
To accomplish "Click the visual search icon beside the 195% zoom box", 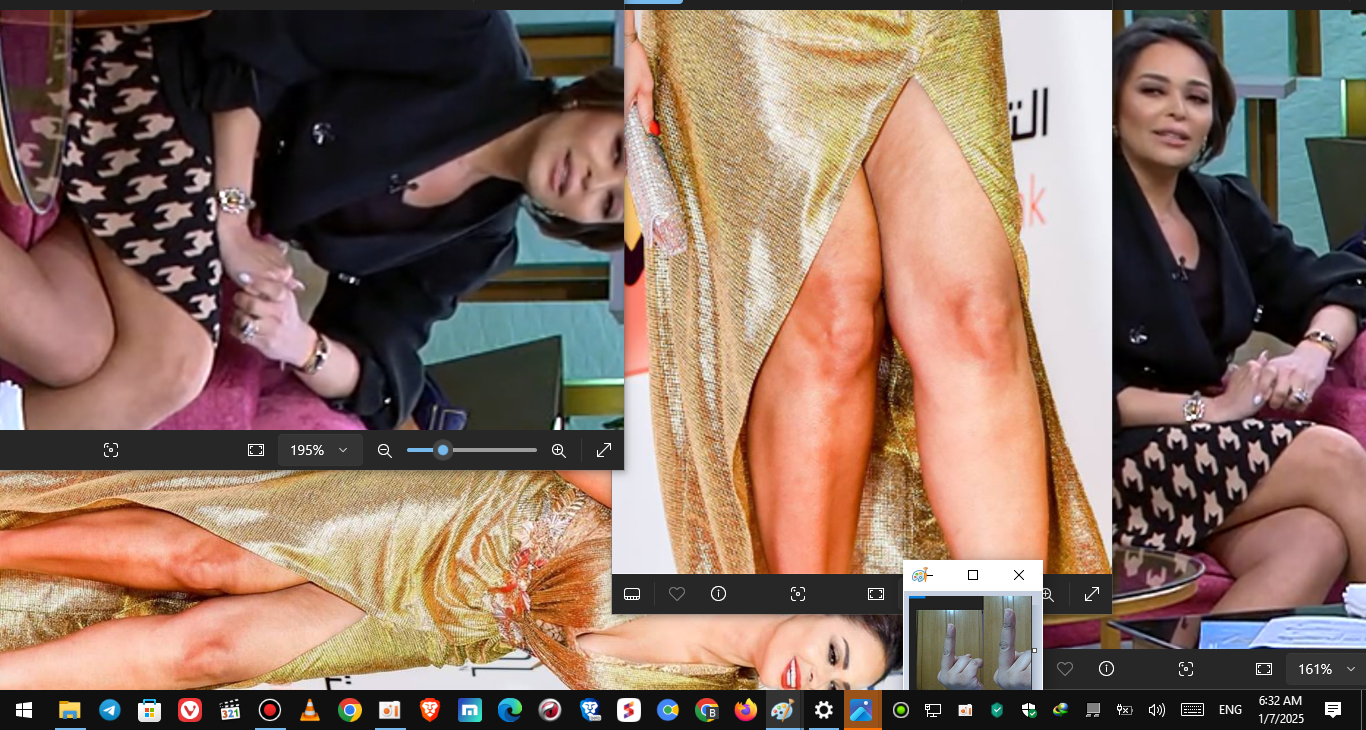I will point(111,451).
